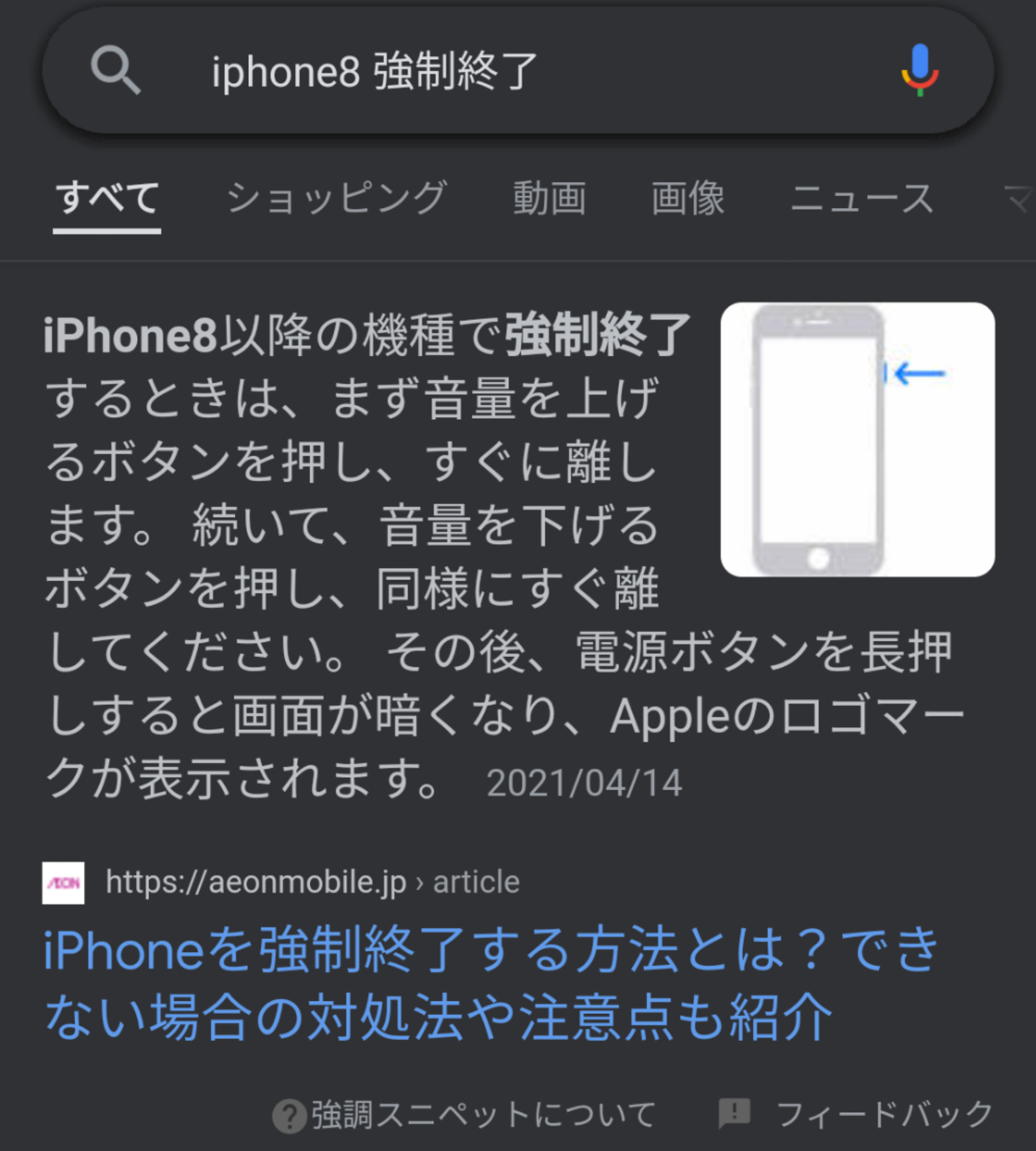This screenshot has height=1151, width=1036.
Task: Click the blue arrow in the iPhone image
Action: pyautogui.click(x=918, y=374)
